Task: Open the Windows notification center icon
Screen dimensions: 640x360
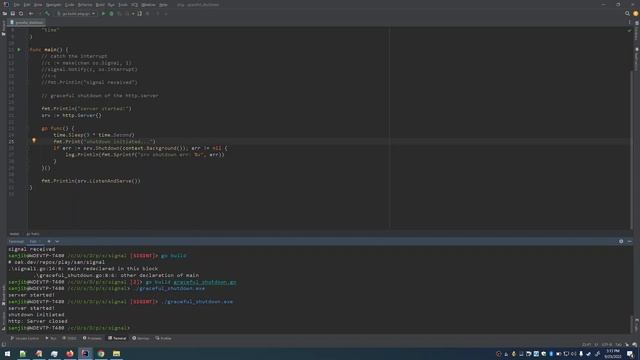Action: 631,353
